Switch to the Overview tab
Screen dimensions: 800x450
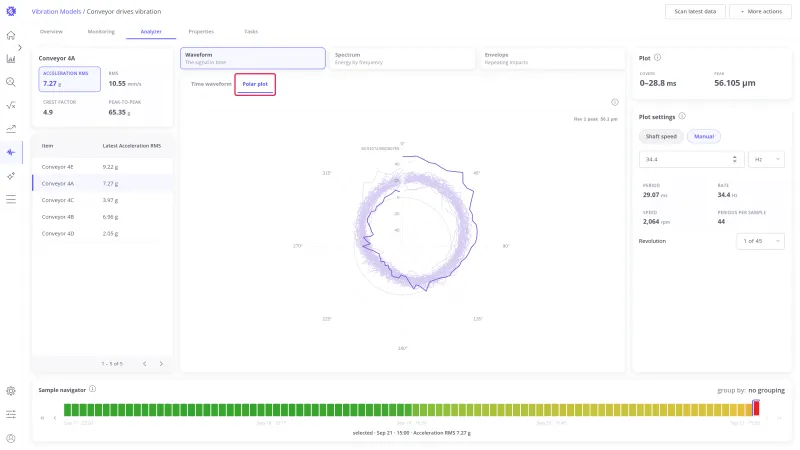(51, 32)
